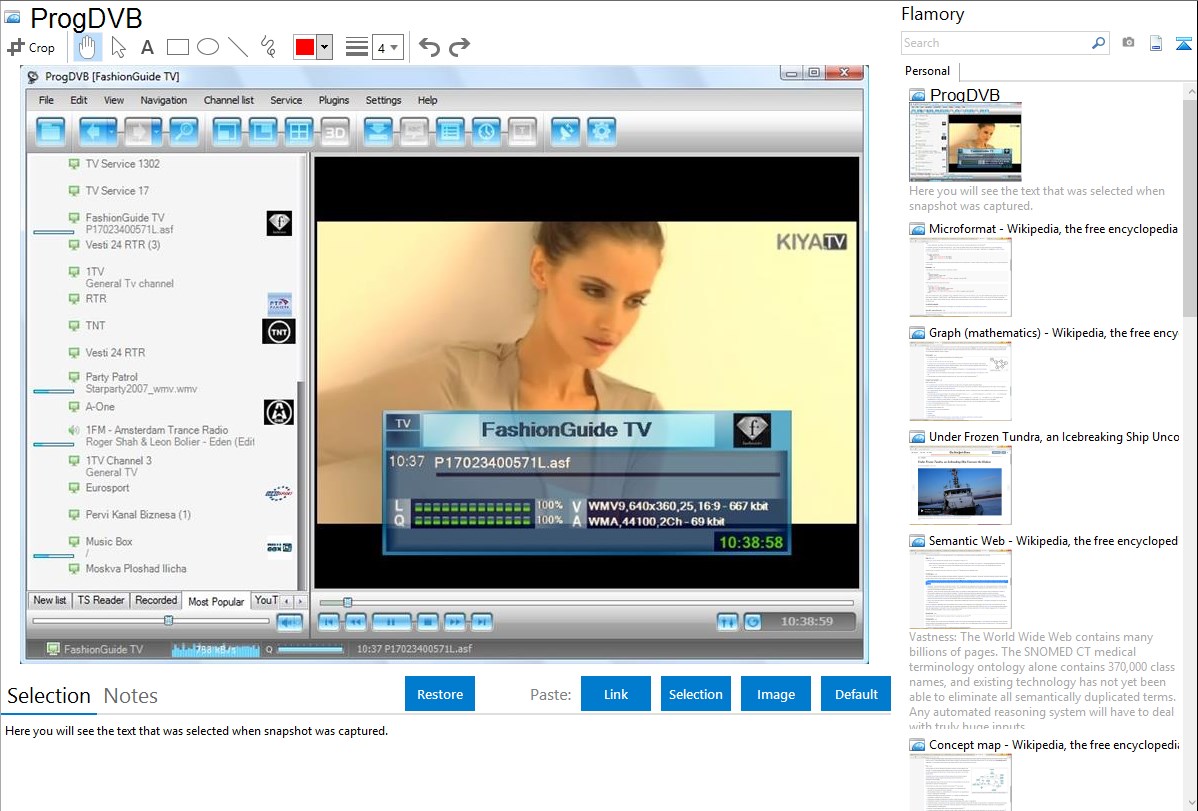Click the Restore button
The image size is (1198, 811).
click(440, 694)
